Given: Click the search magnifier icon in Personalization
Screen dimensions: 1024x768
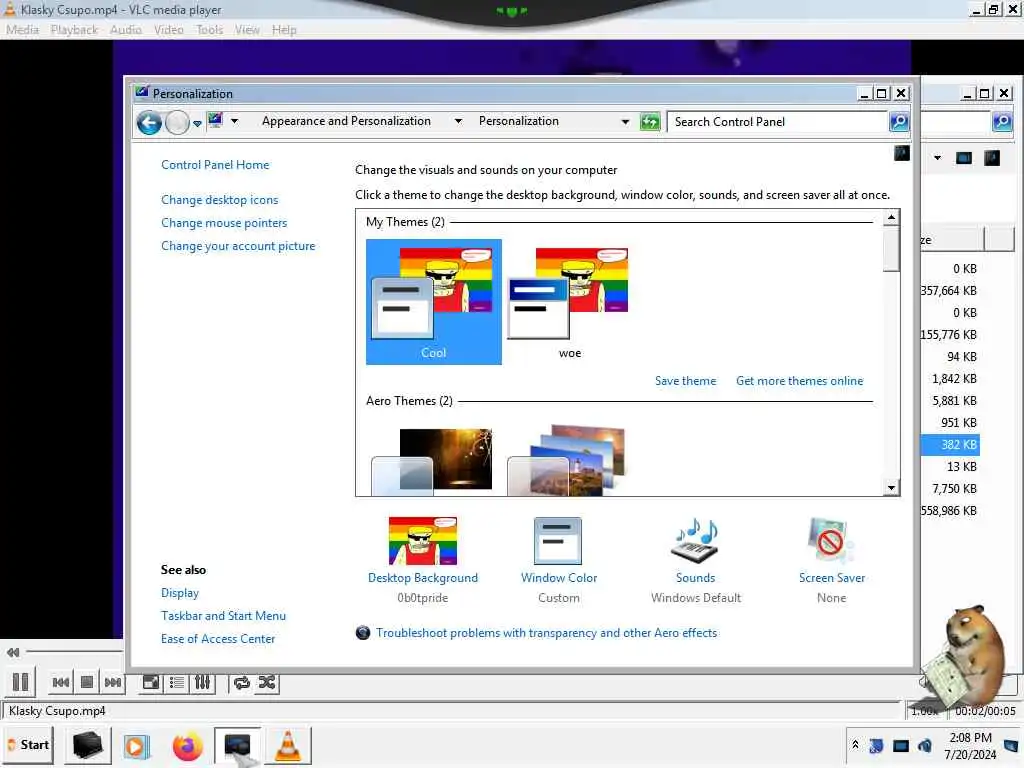Looking at the screenshot, I should [x=899, y=121].
